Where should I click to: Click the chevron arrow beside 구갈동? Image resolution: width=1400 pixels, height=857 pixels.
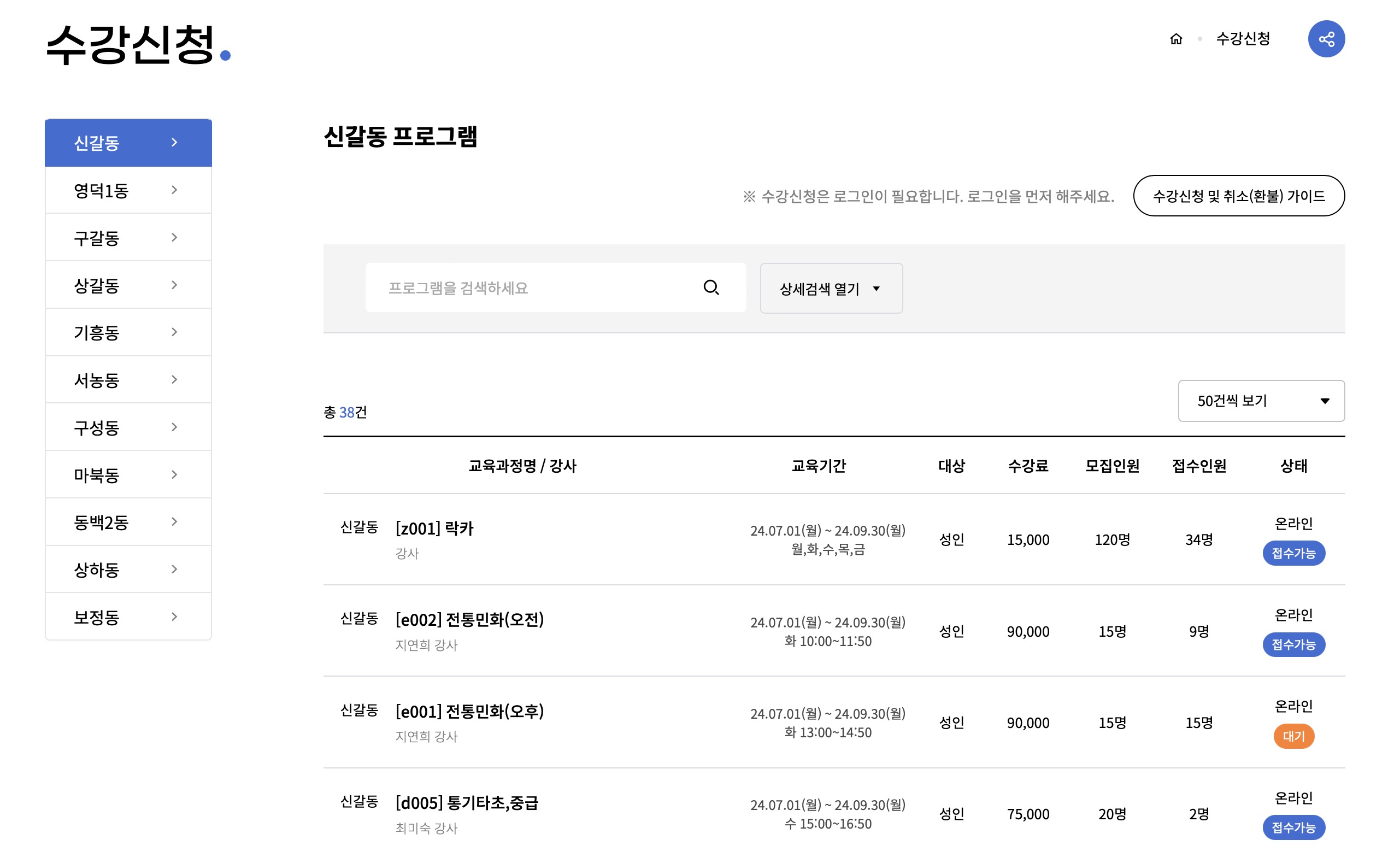[x=174, y=238]
